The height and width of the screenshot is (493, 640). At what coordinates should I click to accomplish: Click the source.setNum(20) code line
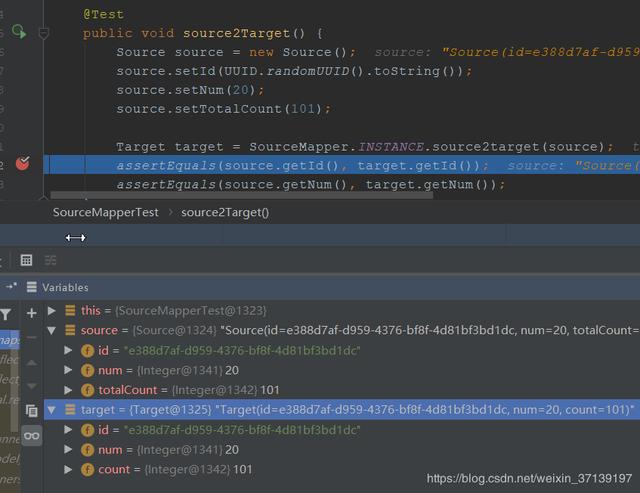coord(191,90)
